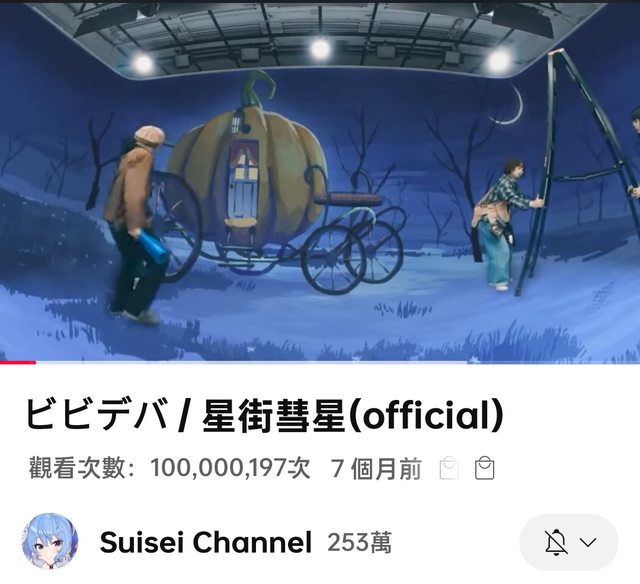The width and height of the screenshot is (640, 584).
Task: Tap the center studio ceiling light
Action: tap(321, 49)
